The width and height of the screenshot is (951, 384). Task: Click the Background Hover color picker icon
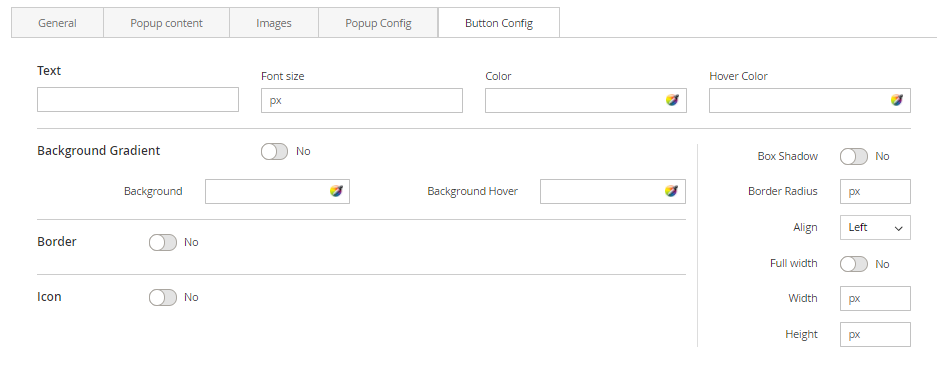tap(671, 191)
